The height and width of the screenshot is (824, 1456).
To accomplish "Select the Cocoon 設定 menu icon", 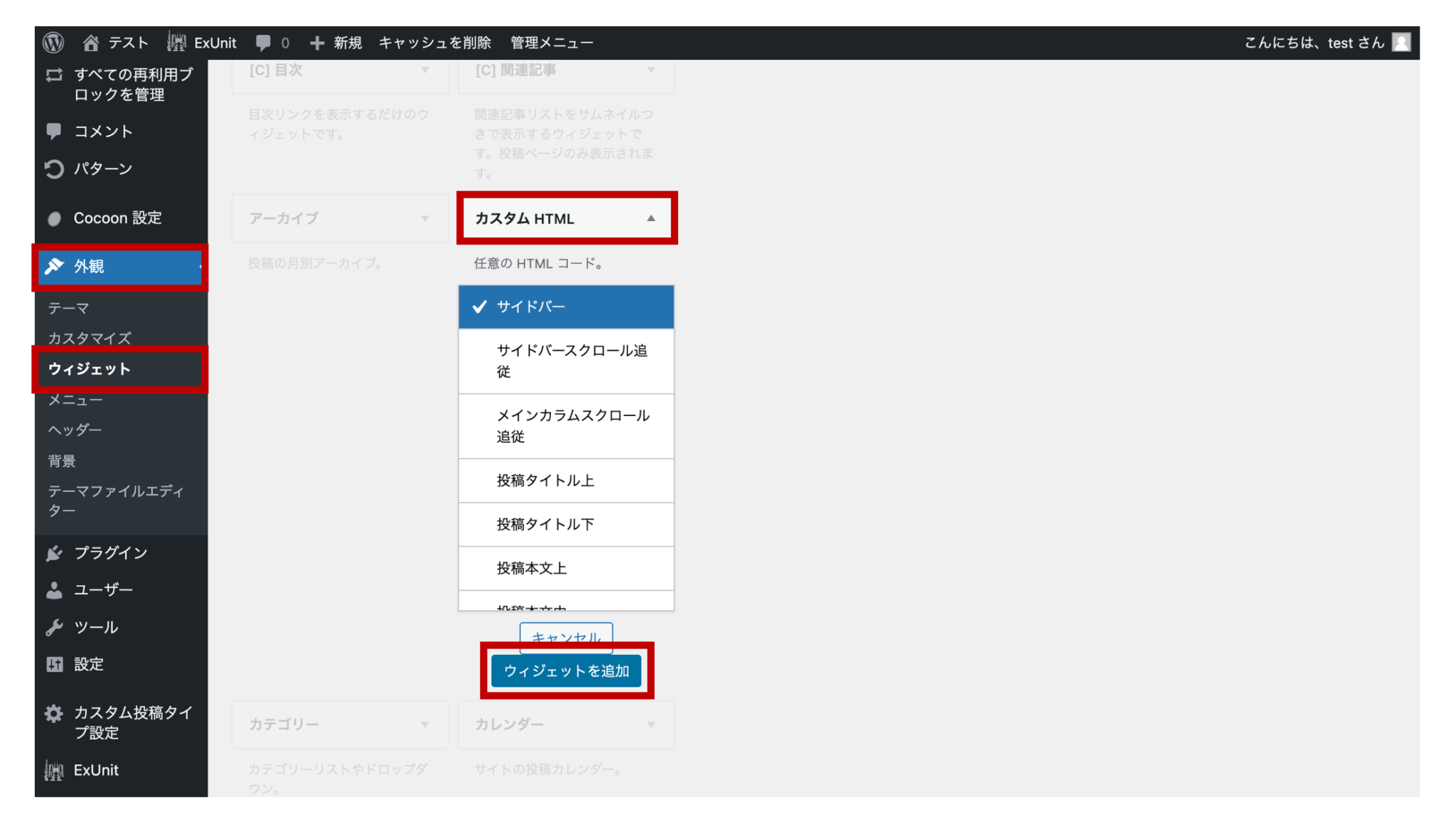I will pyautogui.click(x=54, y=218).
